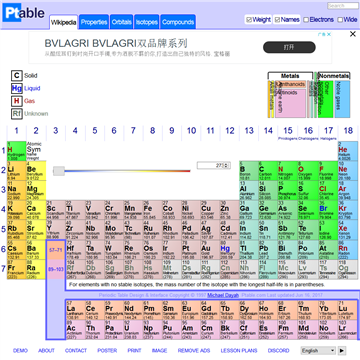The image size is (360, 360).
Task: Click the REMOVE ADS link
Action: coord(194,351)
